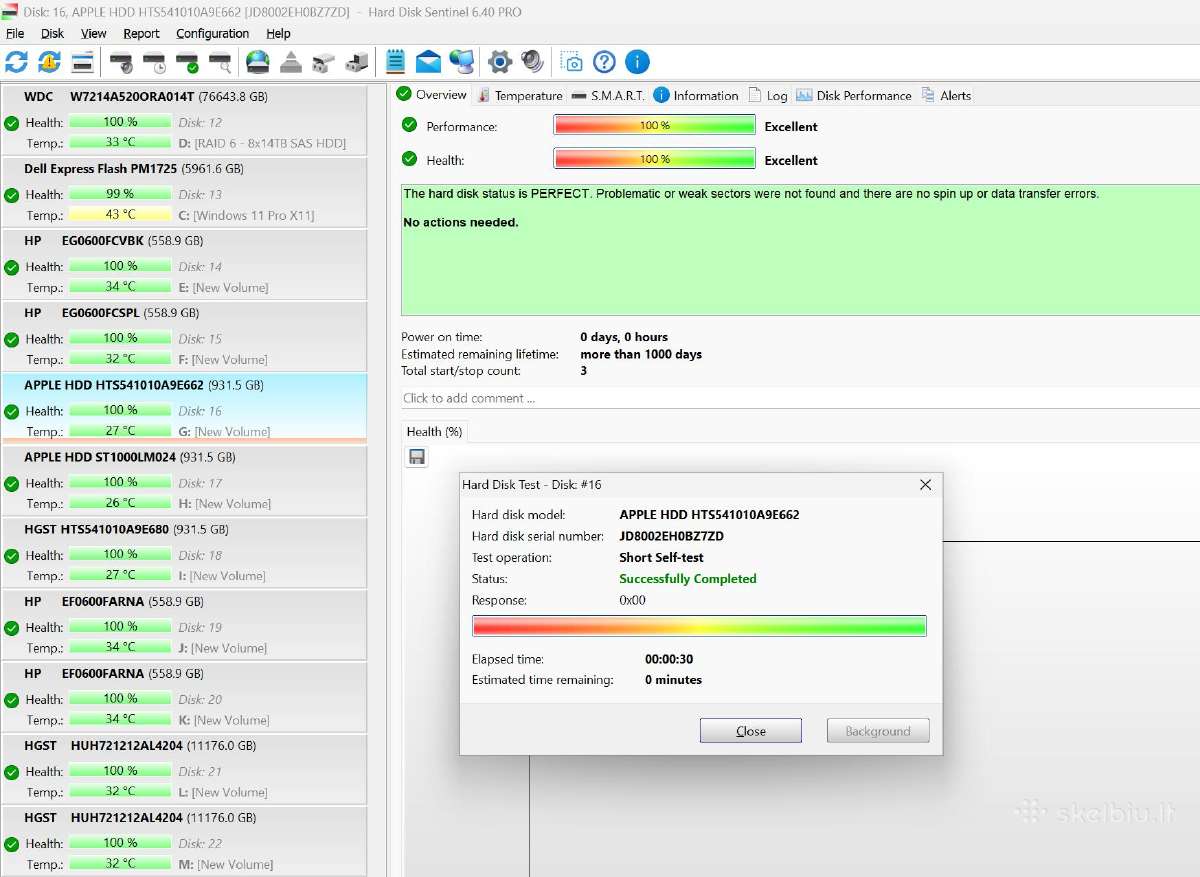
Task: Select the HGST HTS541010A9E680 disk entry
Action: [x=184, y=551]
